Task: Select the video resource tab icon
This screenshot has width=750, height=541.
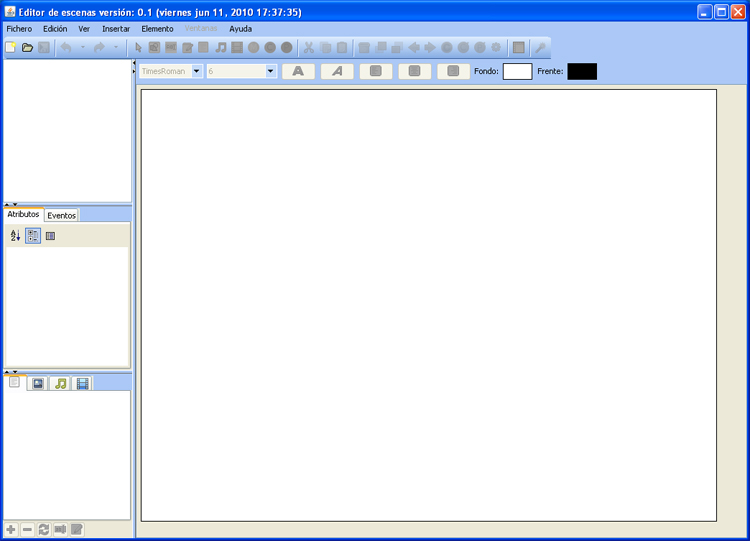Action: tap(82, 384)
